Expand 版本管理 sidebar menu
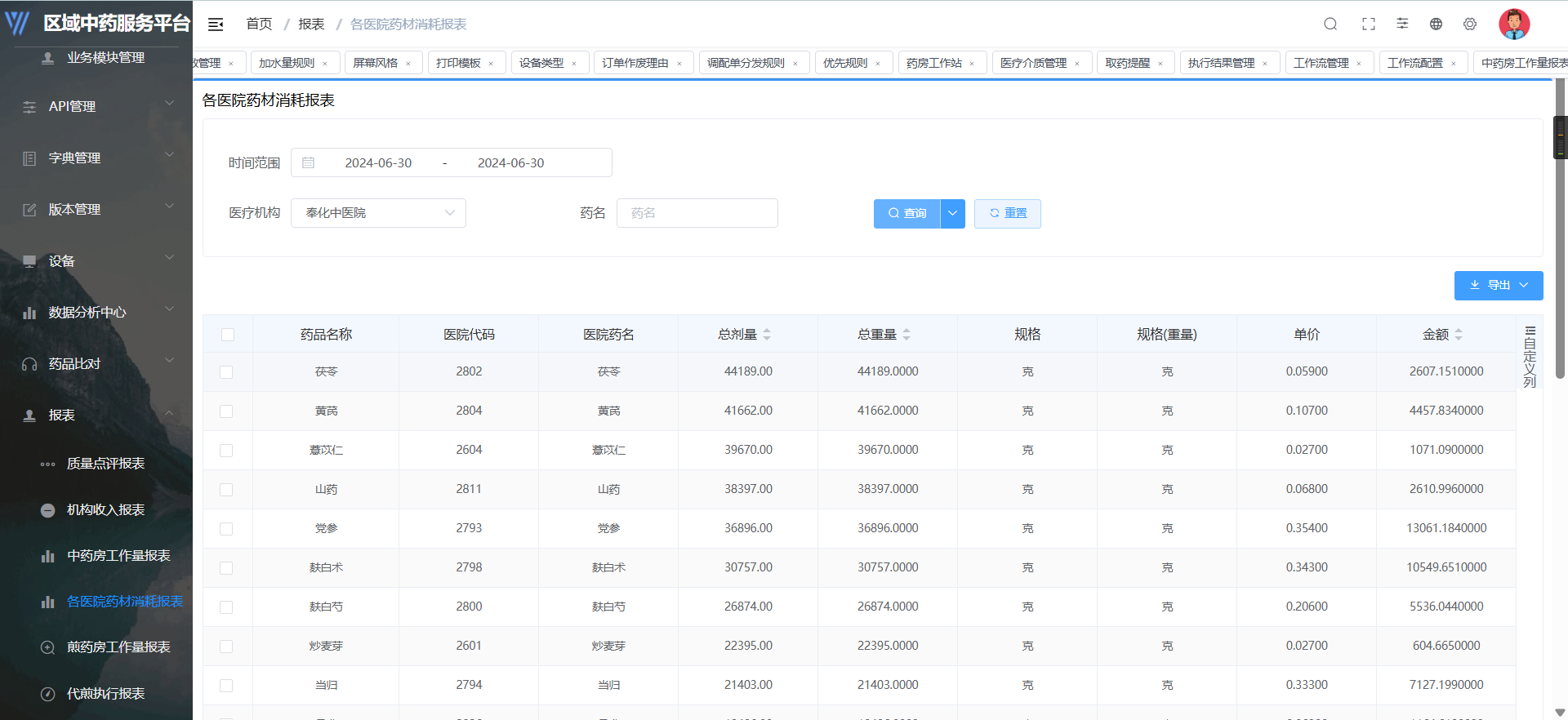 pyautogui.click(x=96, y=209)
